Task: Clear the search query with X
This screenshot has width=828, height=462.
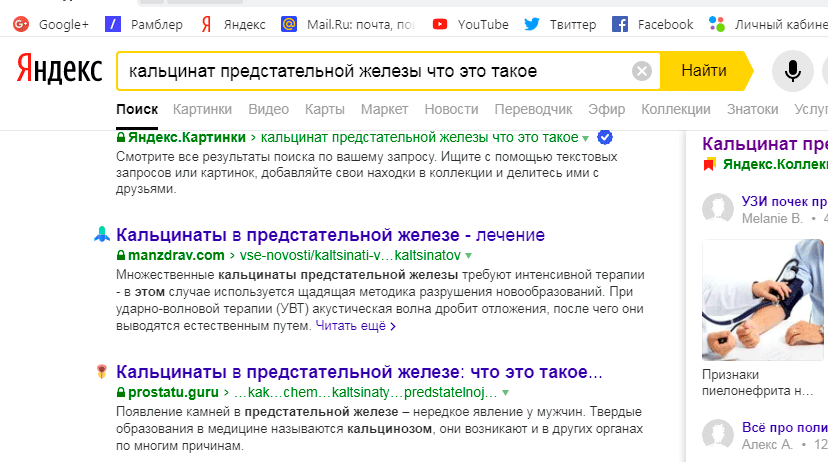Action: [642, 71]
